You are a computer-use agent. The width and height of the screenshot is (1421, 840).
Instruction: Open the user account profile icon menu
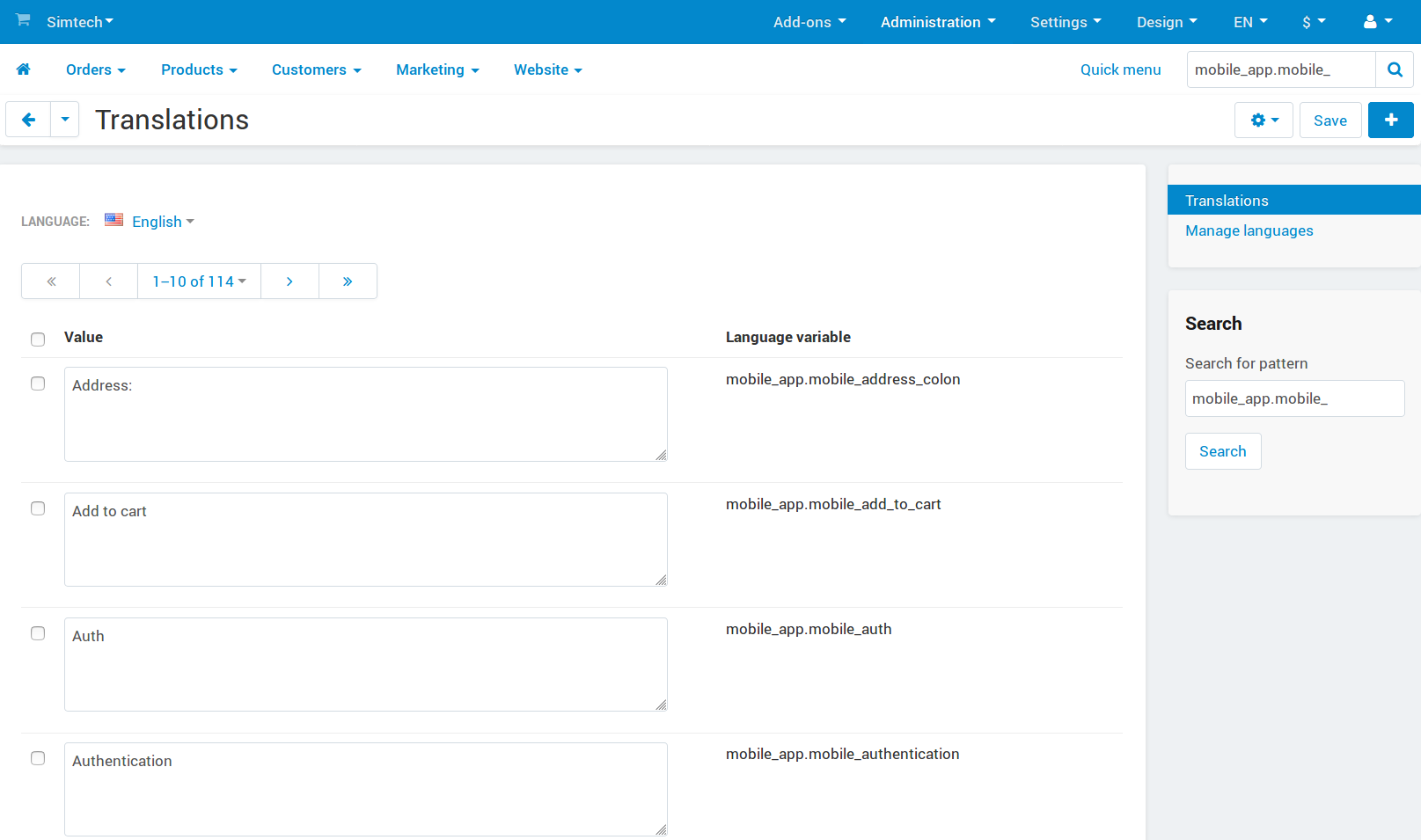[1377, 22]
